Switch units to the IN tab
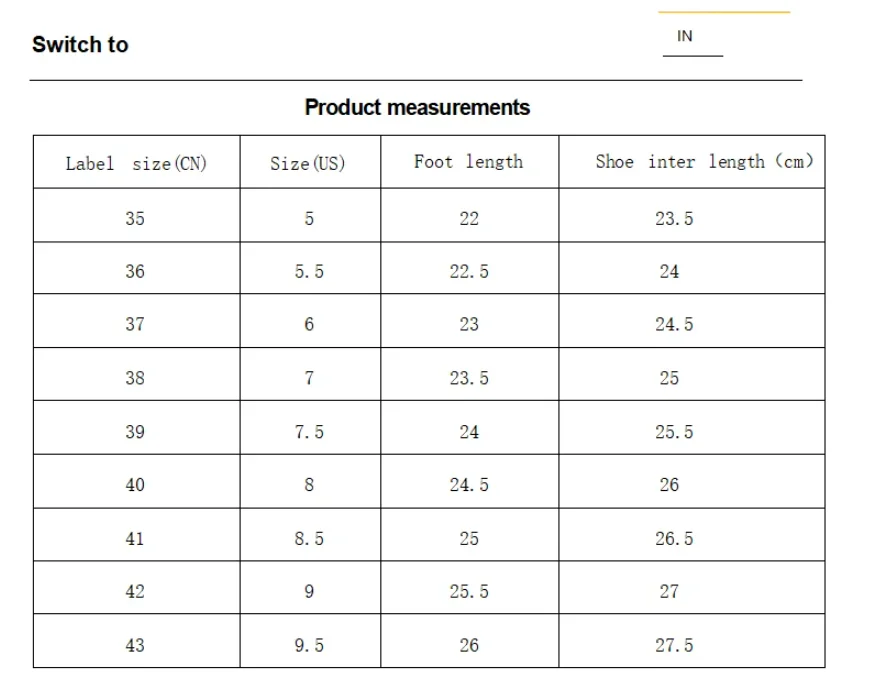Screen dimensions: 878x689 pyautogui.click(x=685, y=37)
